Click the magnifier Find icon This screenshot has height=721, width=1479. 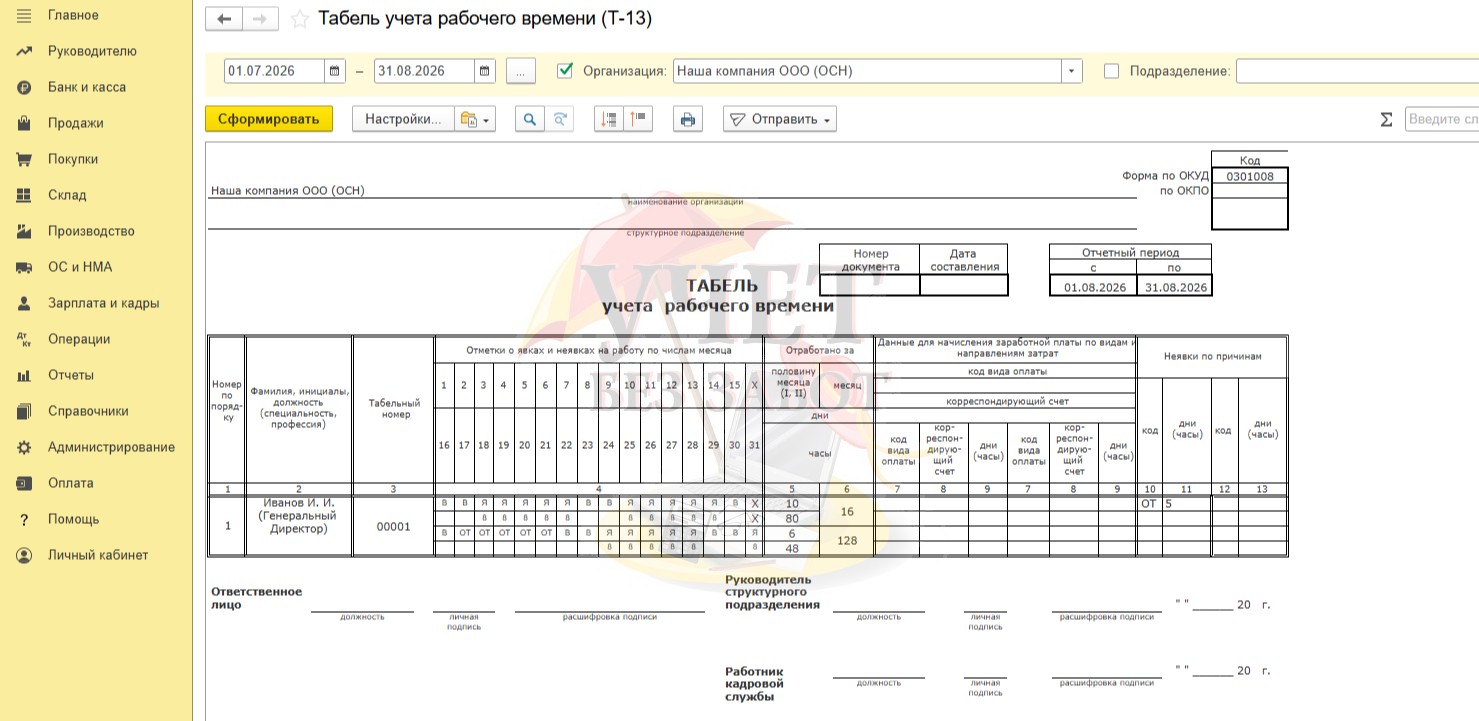tap(530, 119)
